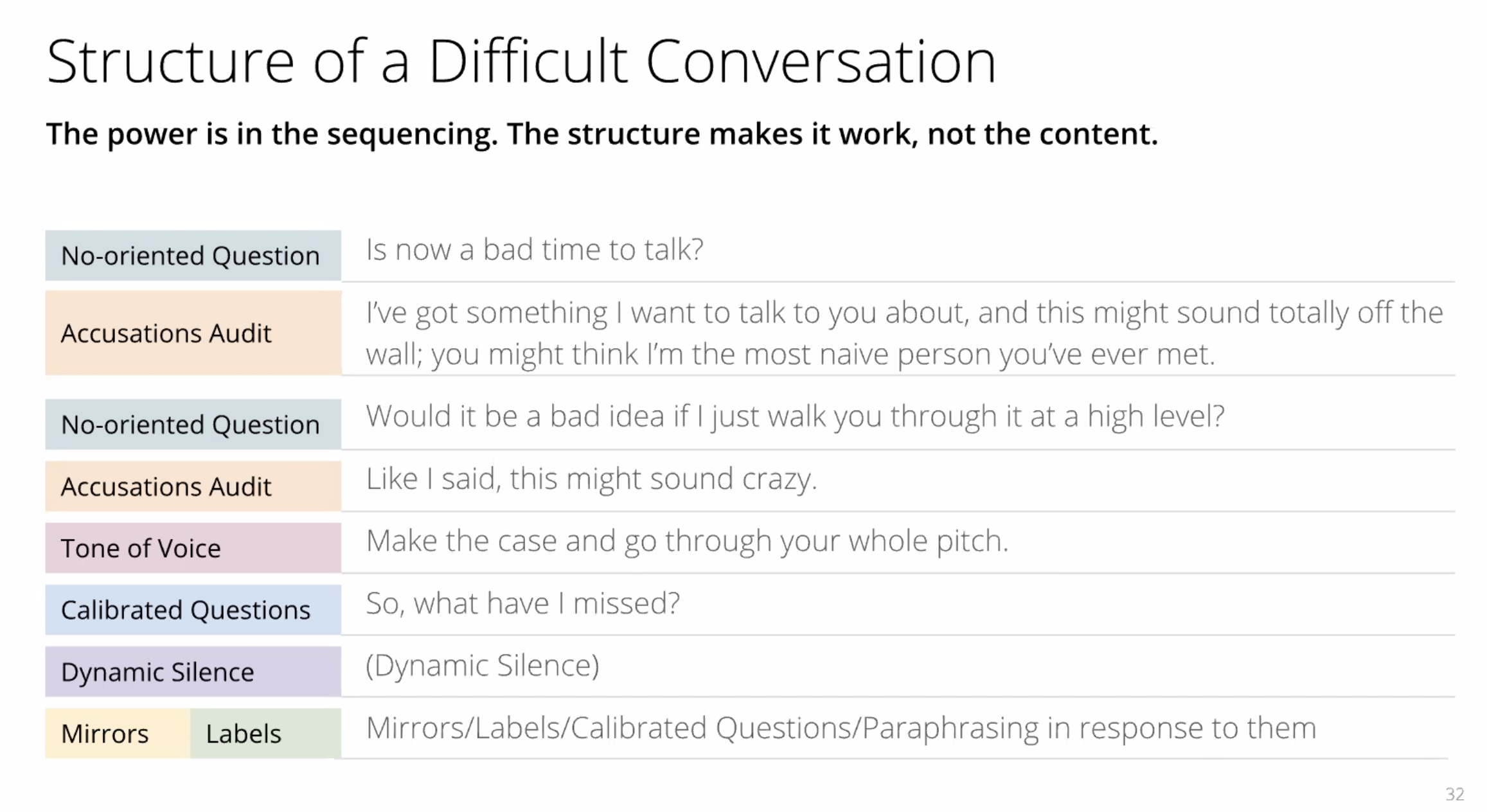Select the Accusations Audit label beside "naive person" text
The height and width of the screenshot is (812, 1487).
pos(166,333)
